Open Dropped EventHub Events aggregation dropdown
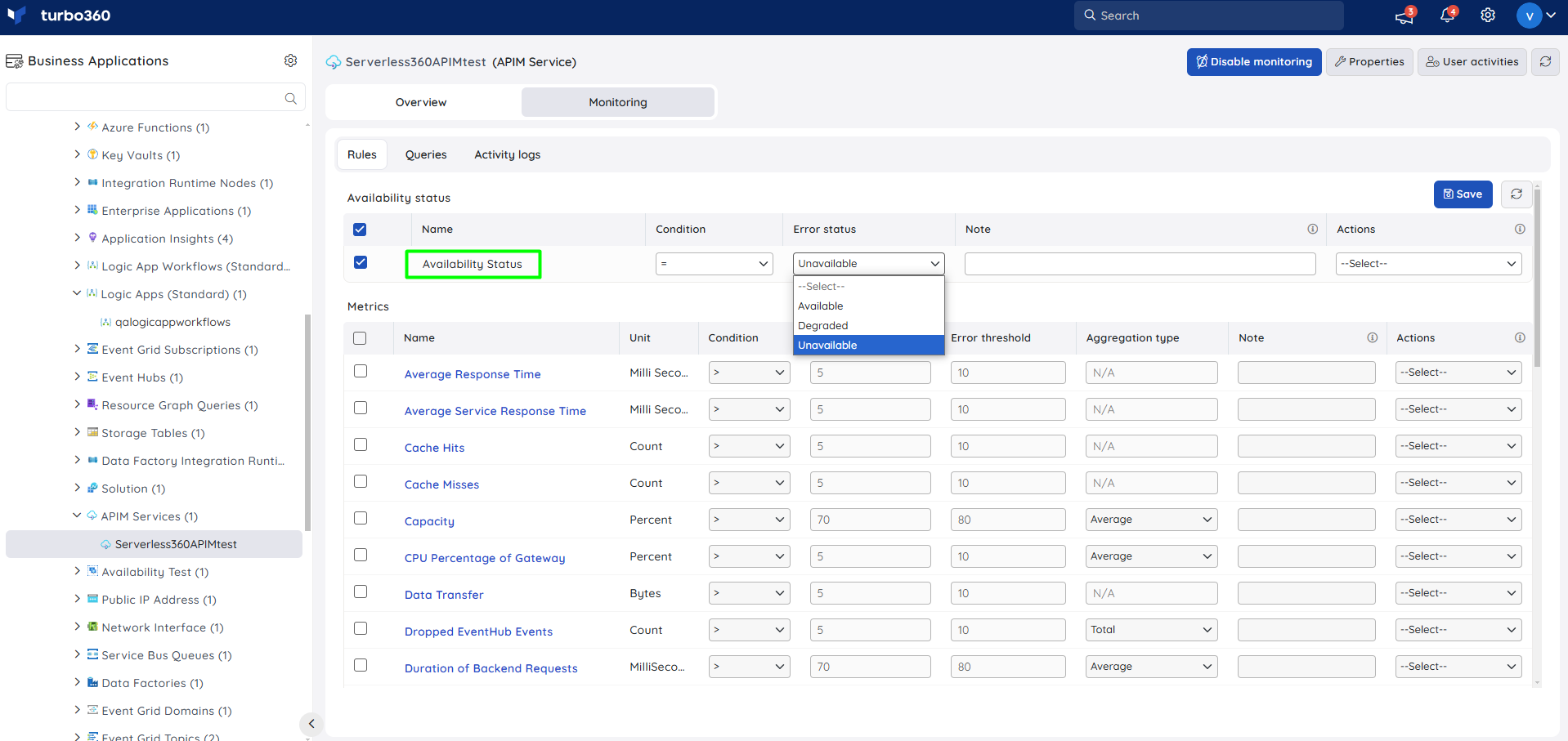The height and width of the screenshot is (741, 1568). [x=1152, y=630]
